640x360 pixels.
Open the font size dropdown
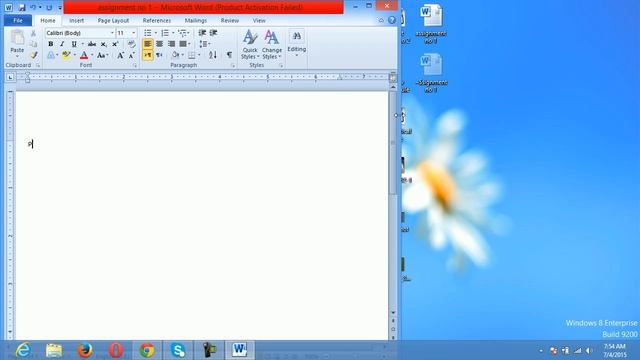(x=133, y=33)
